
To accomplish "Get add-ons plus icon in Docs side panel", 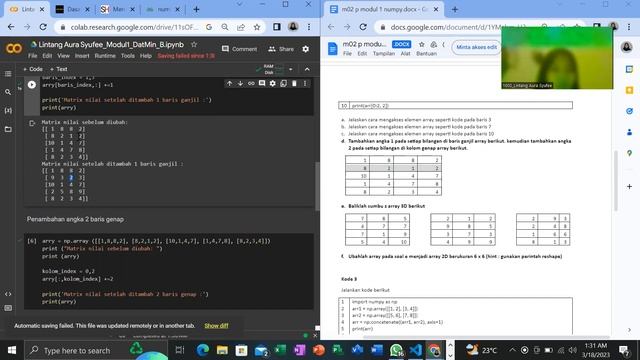I will click(x=629, y=187).
